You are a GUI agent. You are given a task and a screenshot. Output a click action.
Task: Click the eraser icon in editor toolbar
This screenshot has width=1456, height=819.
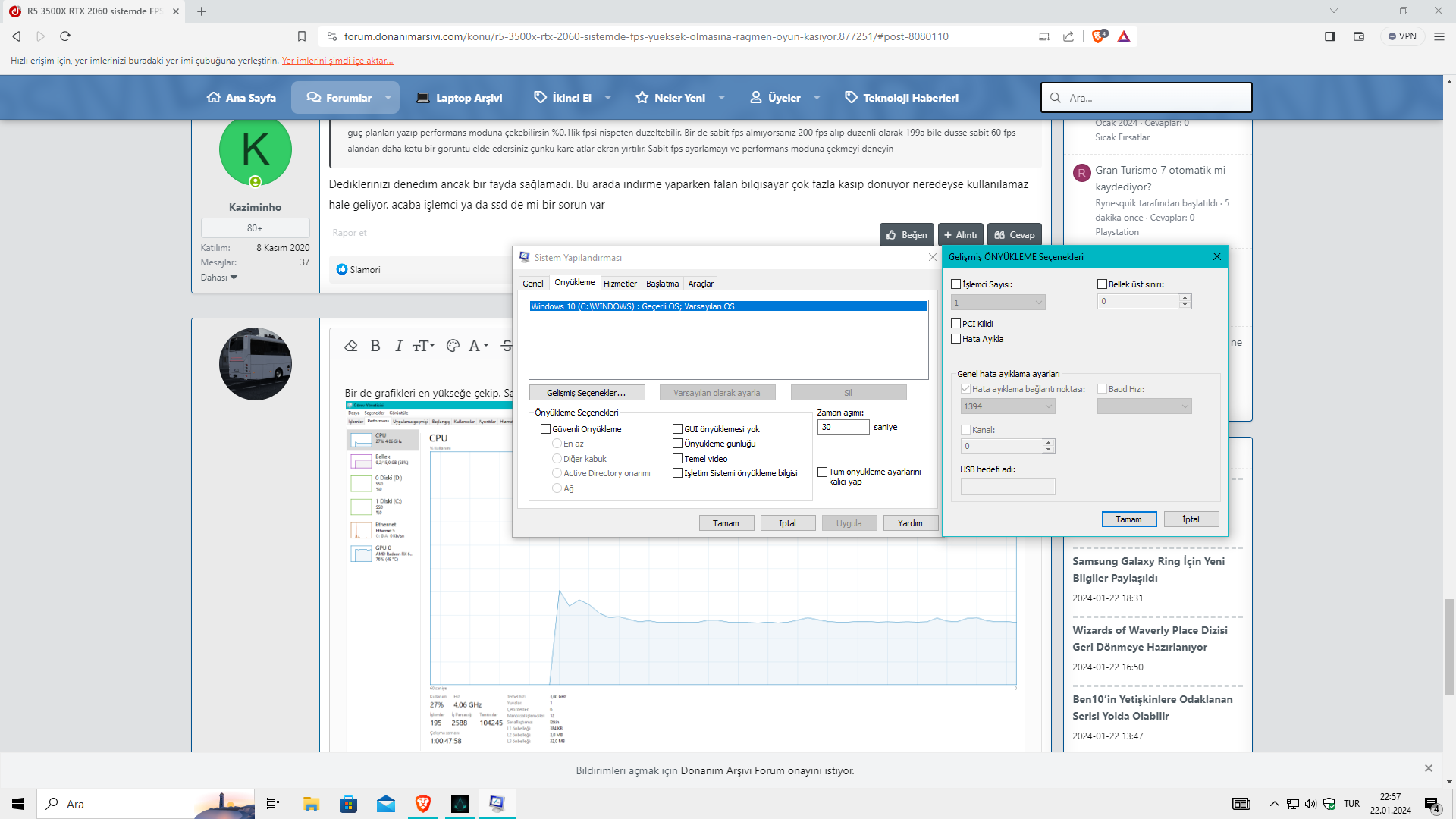(x=350, y=346)
